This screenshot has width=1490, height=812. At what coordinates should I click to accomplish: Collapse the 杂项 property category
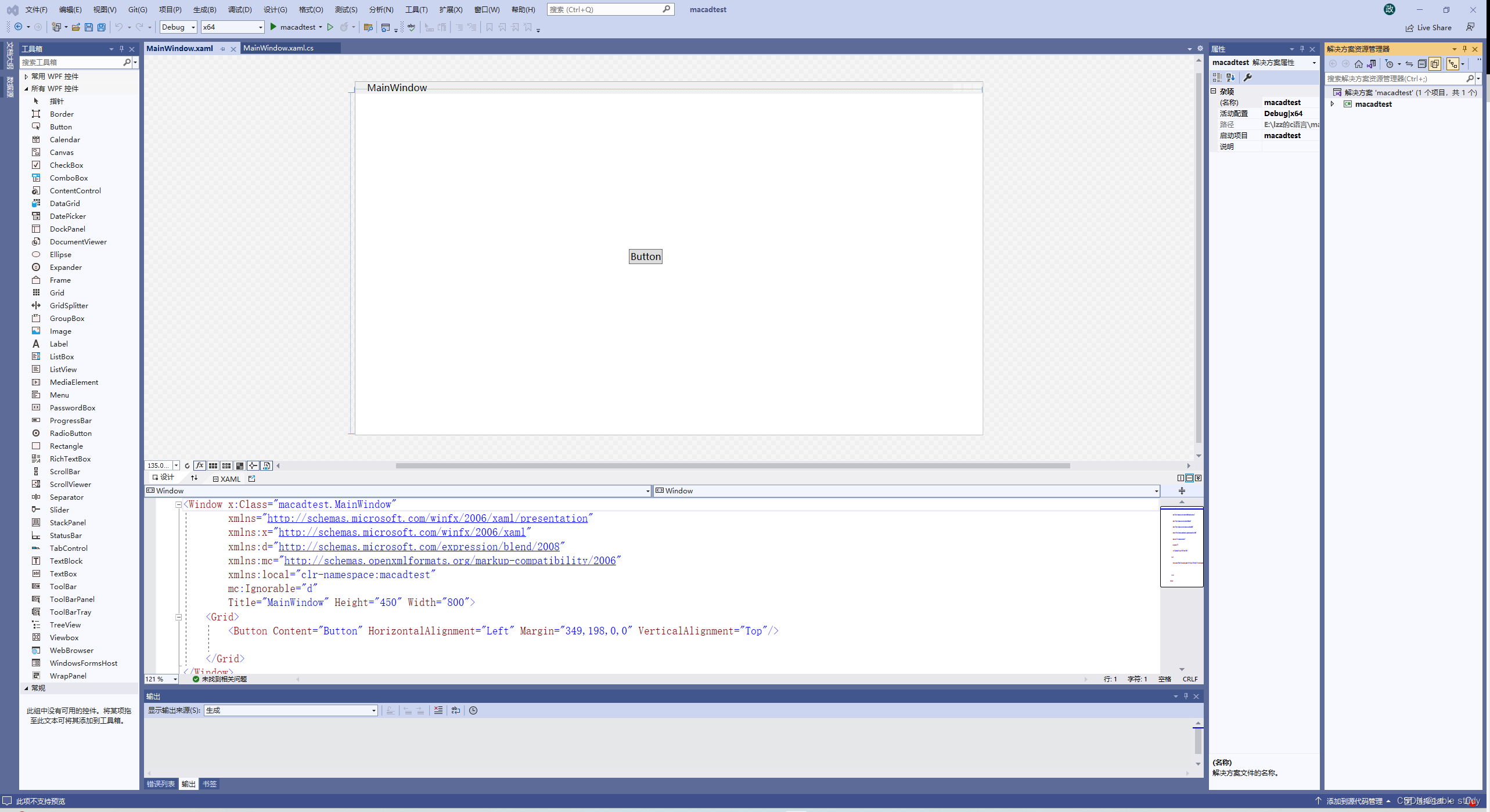point(1214,91)
